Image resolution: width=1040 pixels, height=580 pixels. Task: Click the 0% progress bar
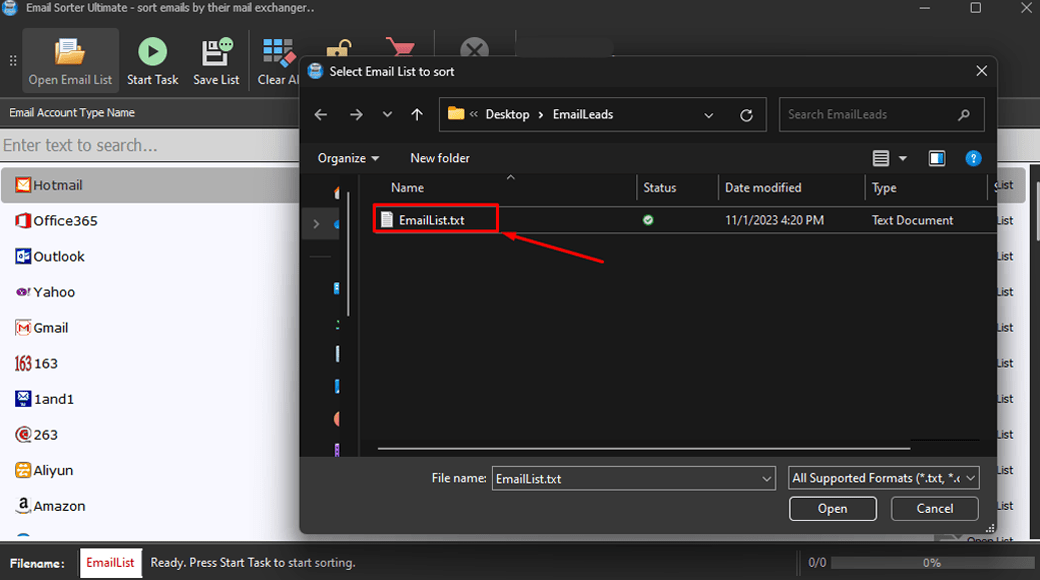(x=931, y=563)
